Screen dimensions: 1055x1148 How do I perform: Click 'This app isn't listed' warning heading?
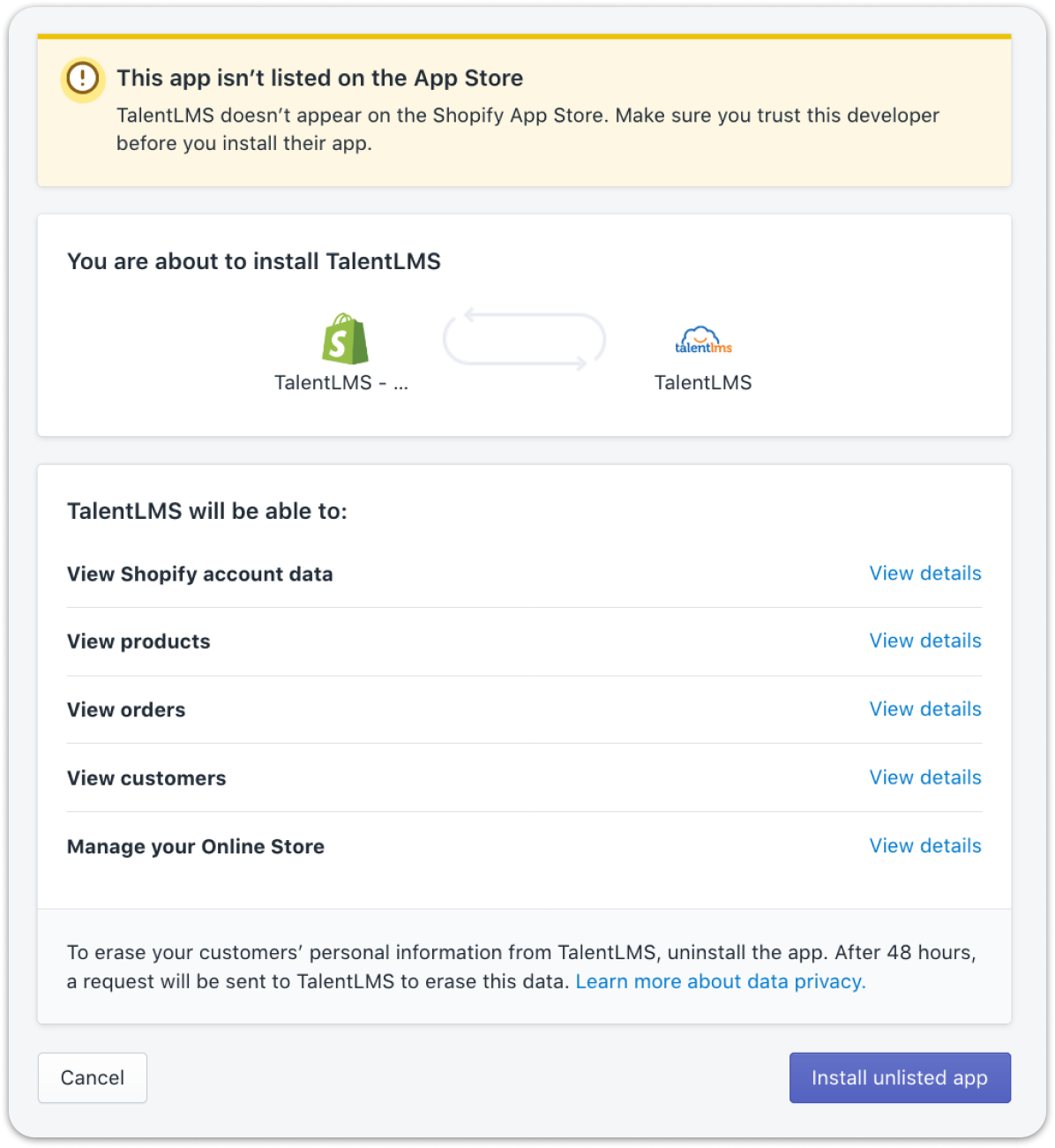point(320,78)
